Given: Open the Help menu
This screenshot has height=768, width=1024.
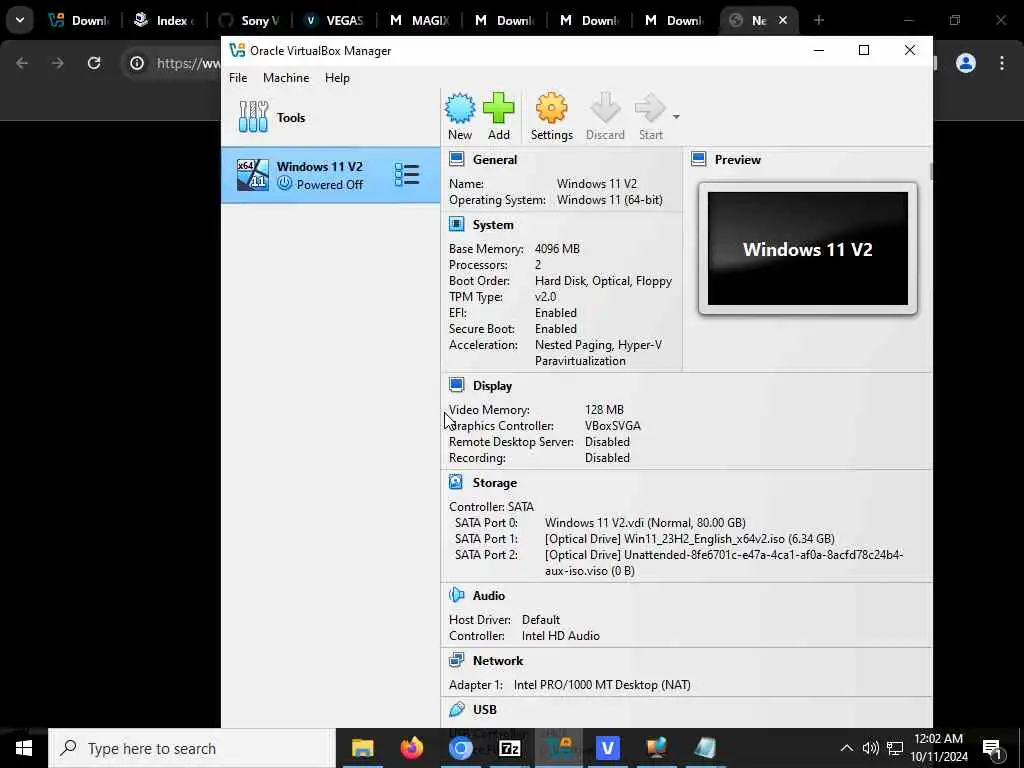Looking at the screenshot, I should 337,78.
